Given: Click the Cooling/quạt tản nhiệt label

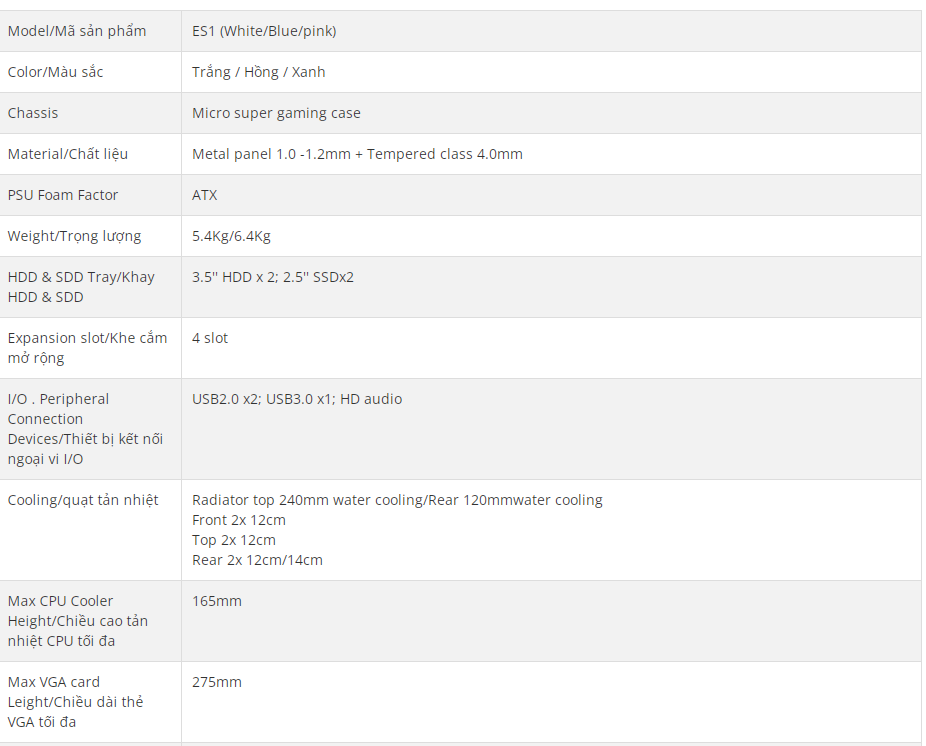Looking at the screenshot, I should [x=83, y=500].
